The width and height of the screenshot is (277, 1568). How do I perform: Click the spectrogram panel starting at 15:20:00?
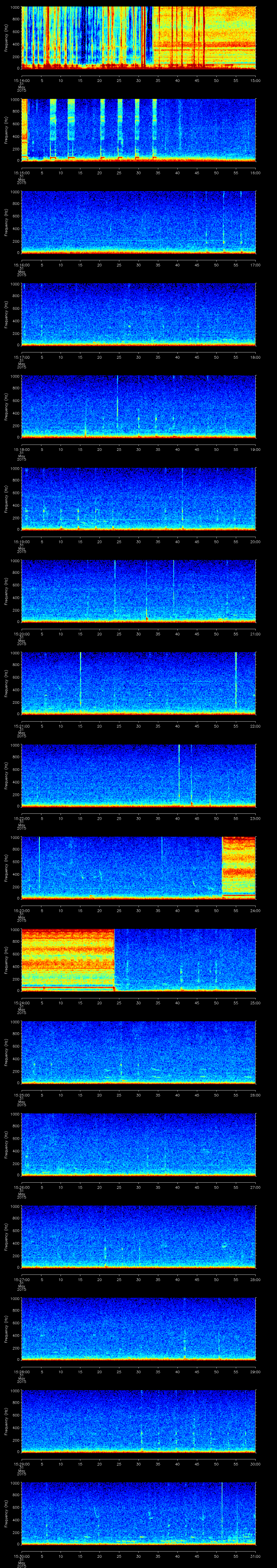(x=139, y=591)
